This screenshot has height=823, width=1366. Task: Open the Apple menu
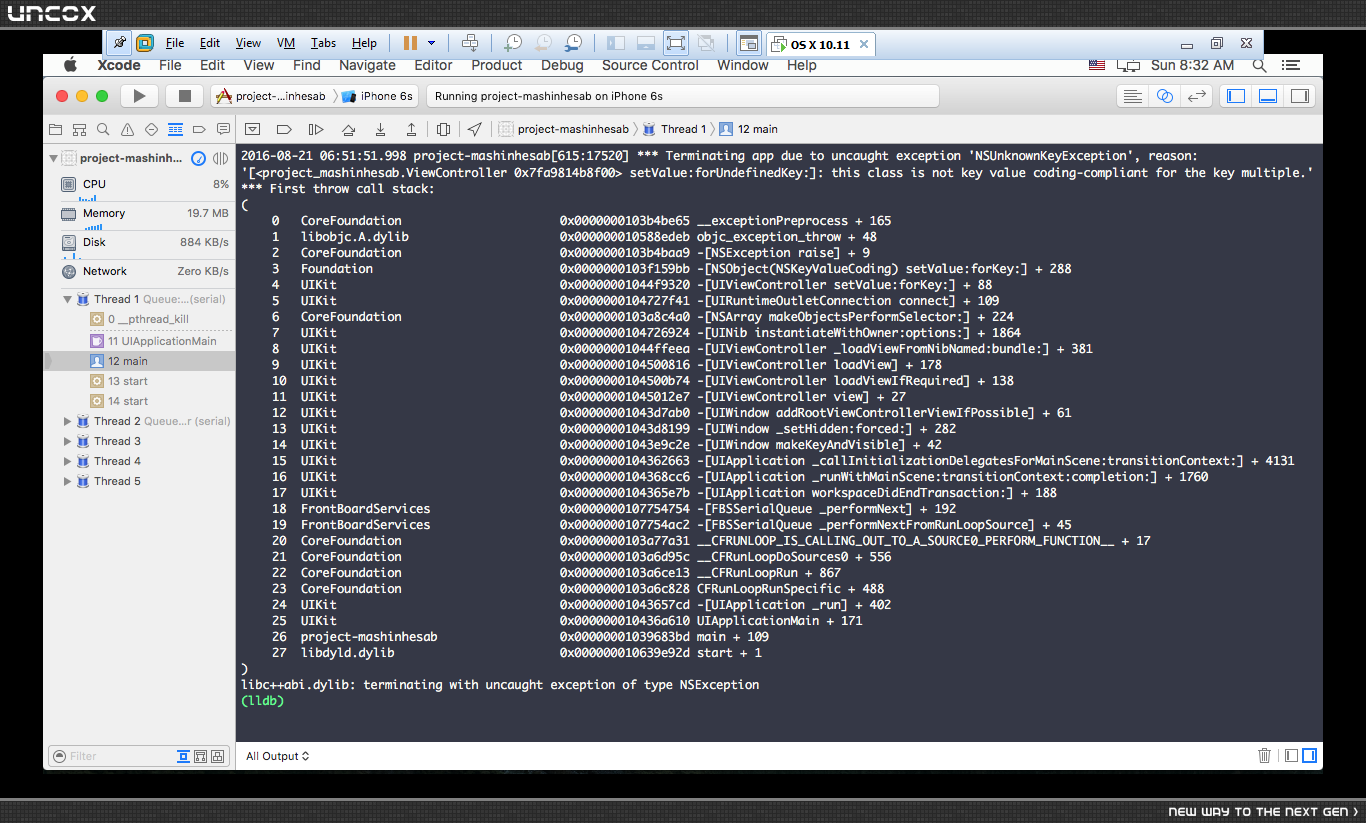pyautogui.click(x=71, y=65)
